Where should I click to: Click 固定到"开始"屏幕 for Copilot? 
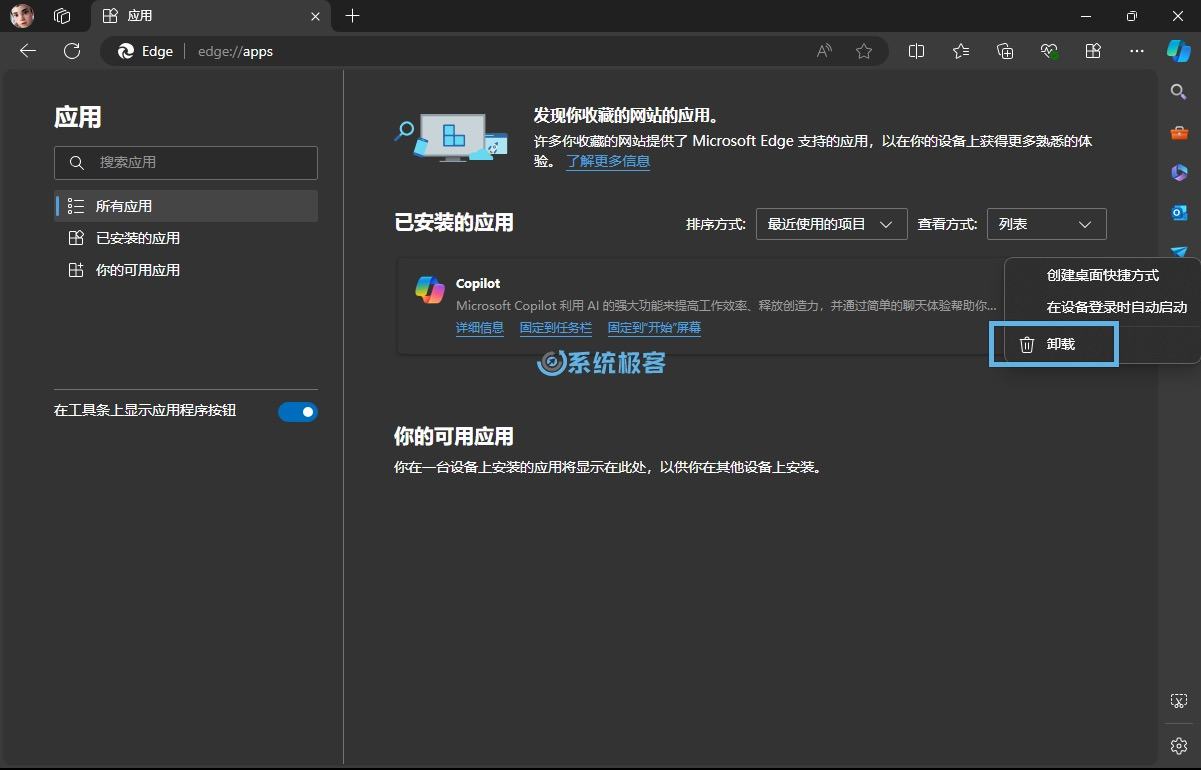654,328
